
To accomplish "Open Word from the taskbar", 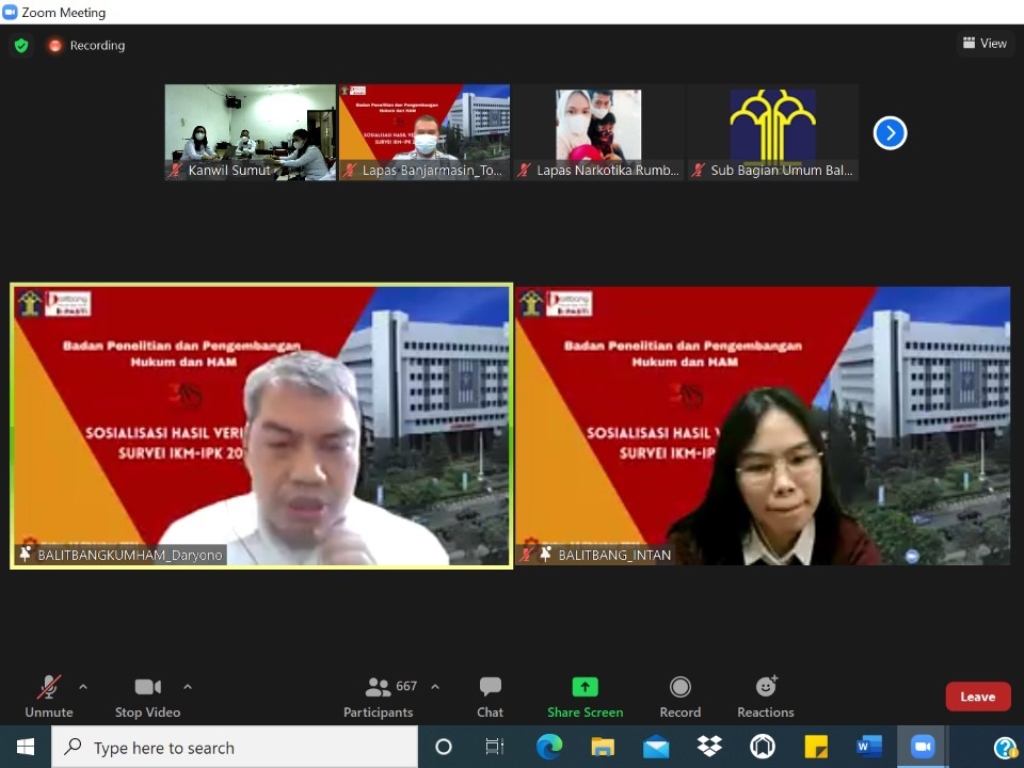I will pyautogui.click(x=869, y=747).
